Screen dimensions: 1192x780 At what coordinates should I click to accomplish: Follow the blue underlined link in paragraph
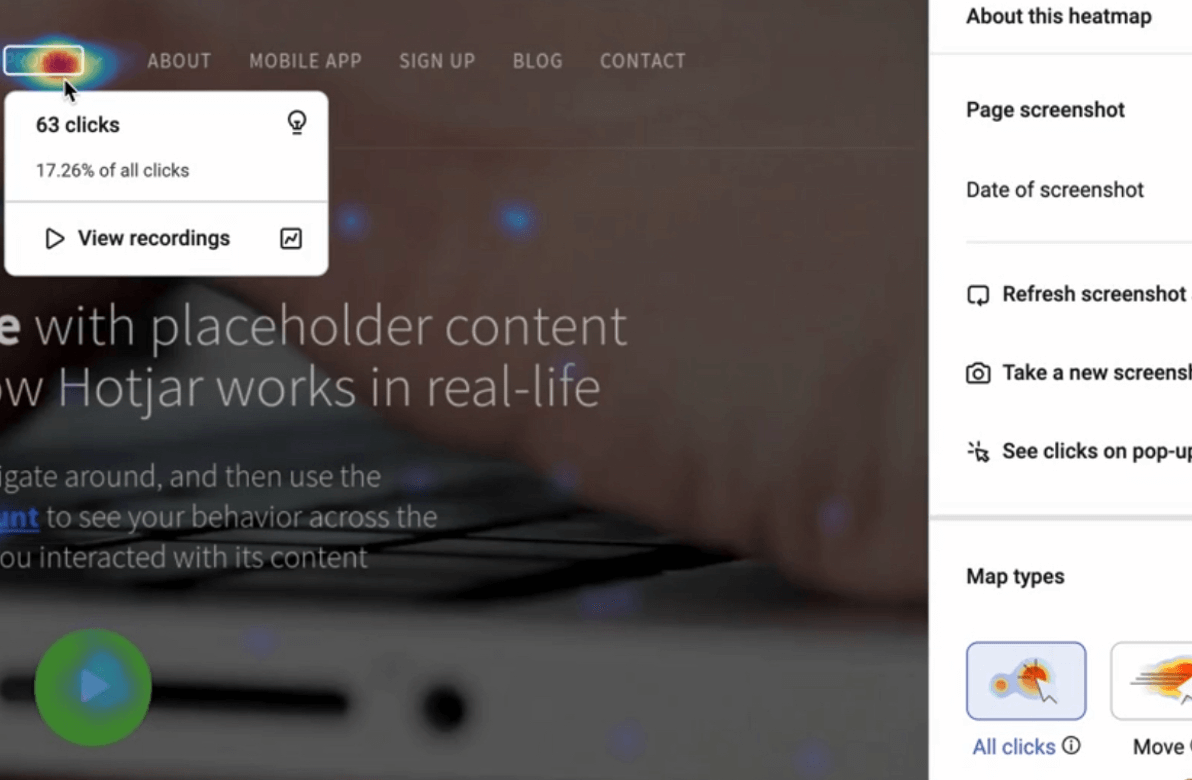[19, 517]
